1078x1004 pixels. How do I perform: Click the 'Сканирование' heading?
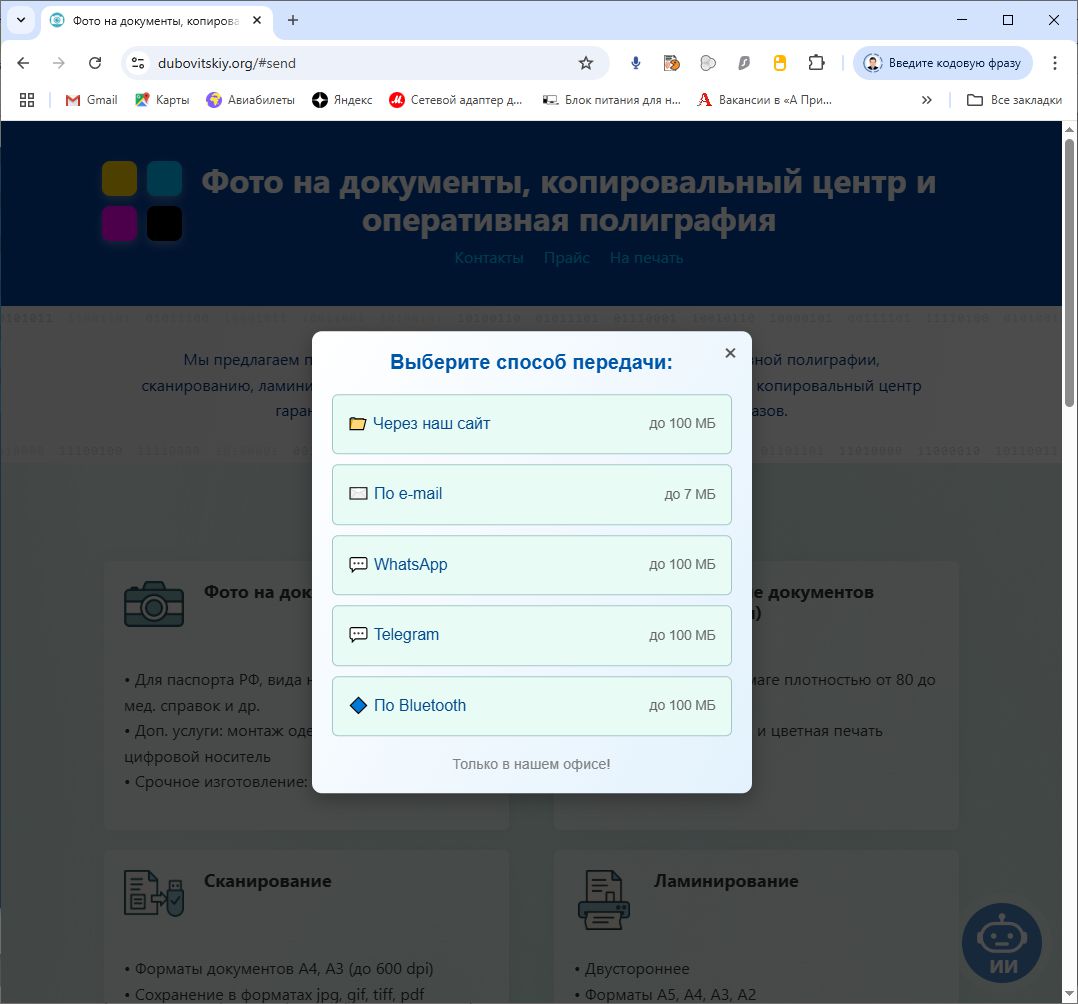click(x=267, y=881)
